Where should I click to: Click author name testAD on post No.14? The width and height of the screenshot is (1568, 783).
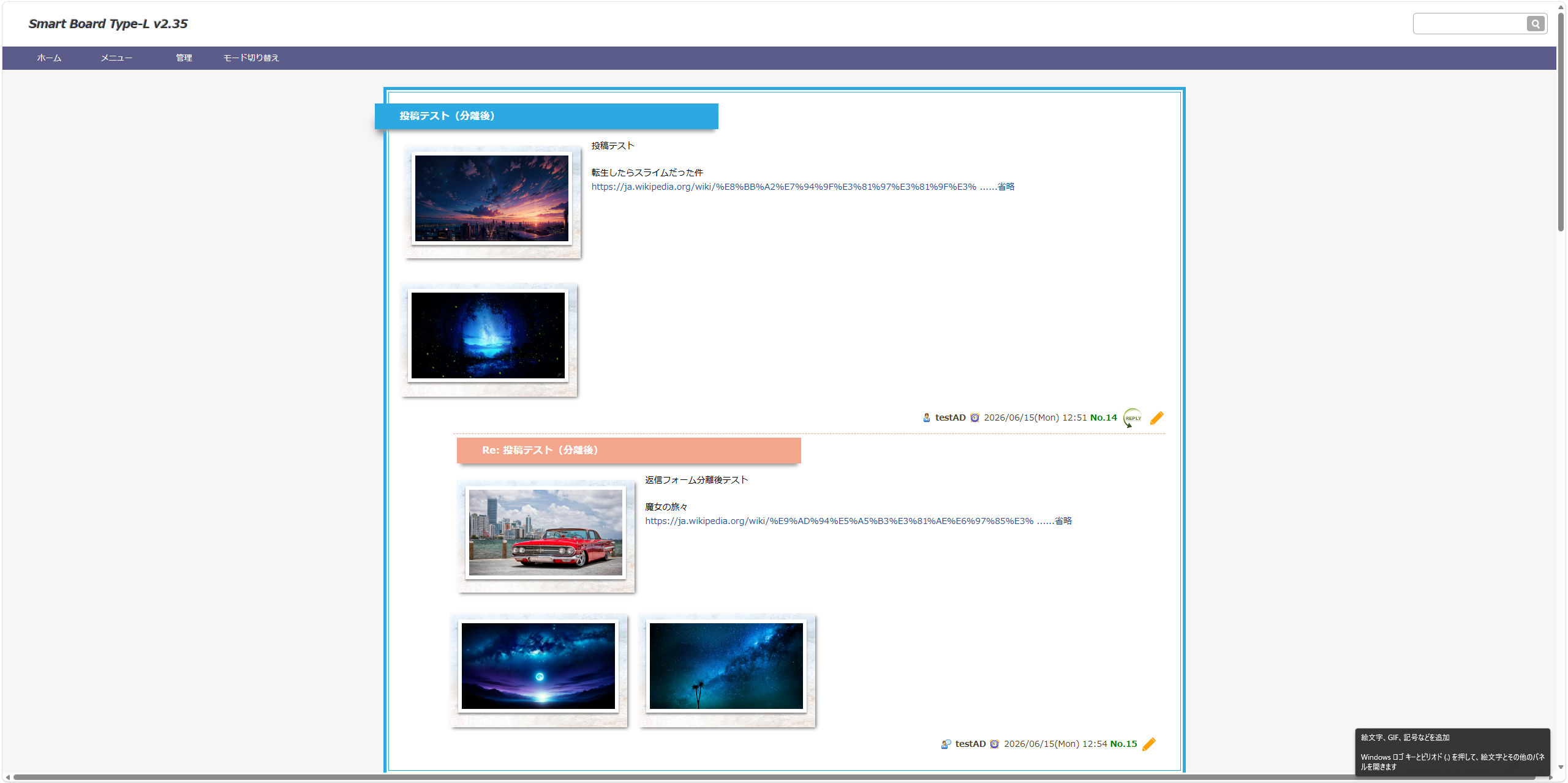[951, 418]
